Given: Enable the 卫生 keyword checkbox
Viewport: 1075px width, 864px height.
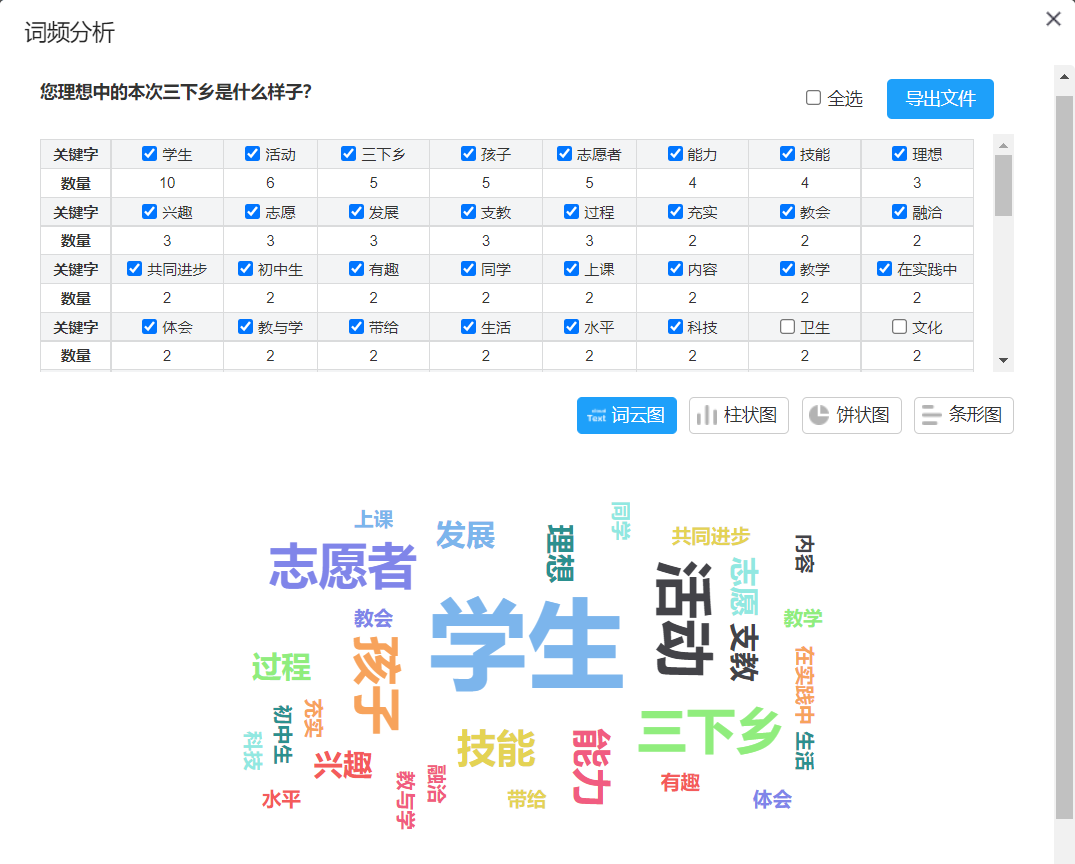Looking at the screenshot, I should coord(788,327).
